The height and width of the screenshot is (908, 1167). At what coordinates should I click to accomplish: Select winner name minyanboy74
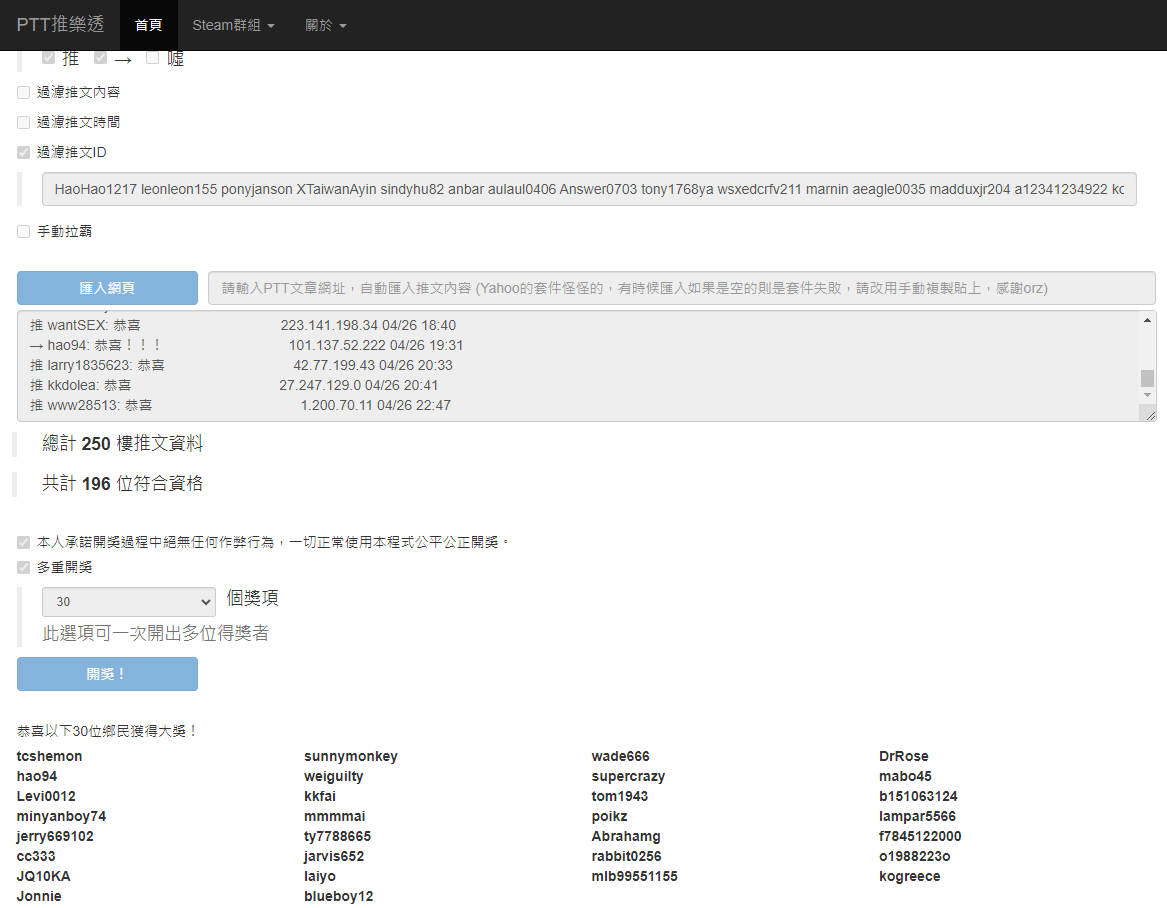(61, 816)
